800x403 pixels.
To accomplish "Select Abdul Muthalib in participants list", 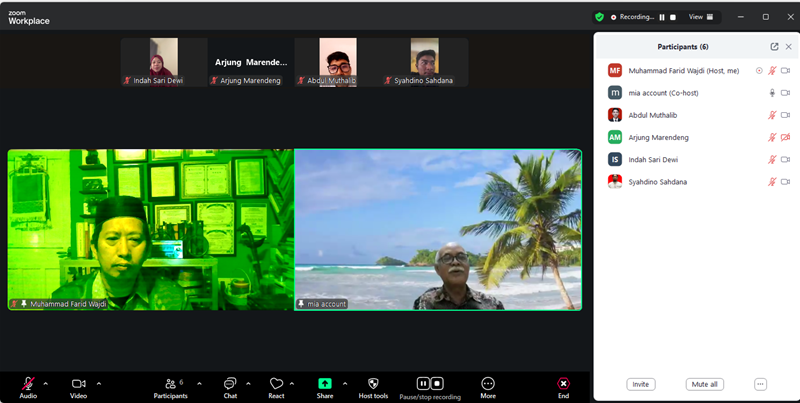I will pos(696,115).
